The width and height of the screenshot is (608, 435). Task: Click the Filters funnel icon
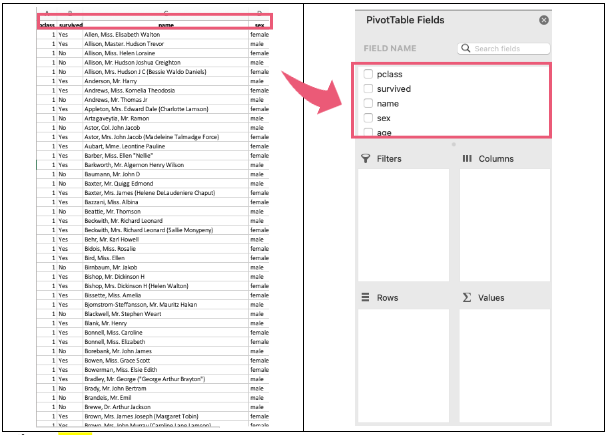(366, 159)
